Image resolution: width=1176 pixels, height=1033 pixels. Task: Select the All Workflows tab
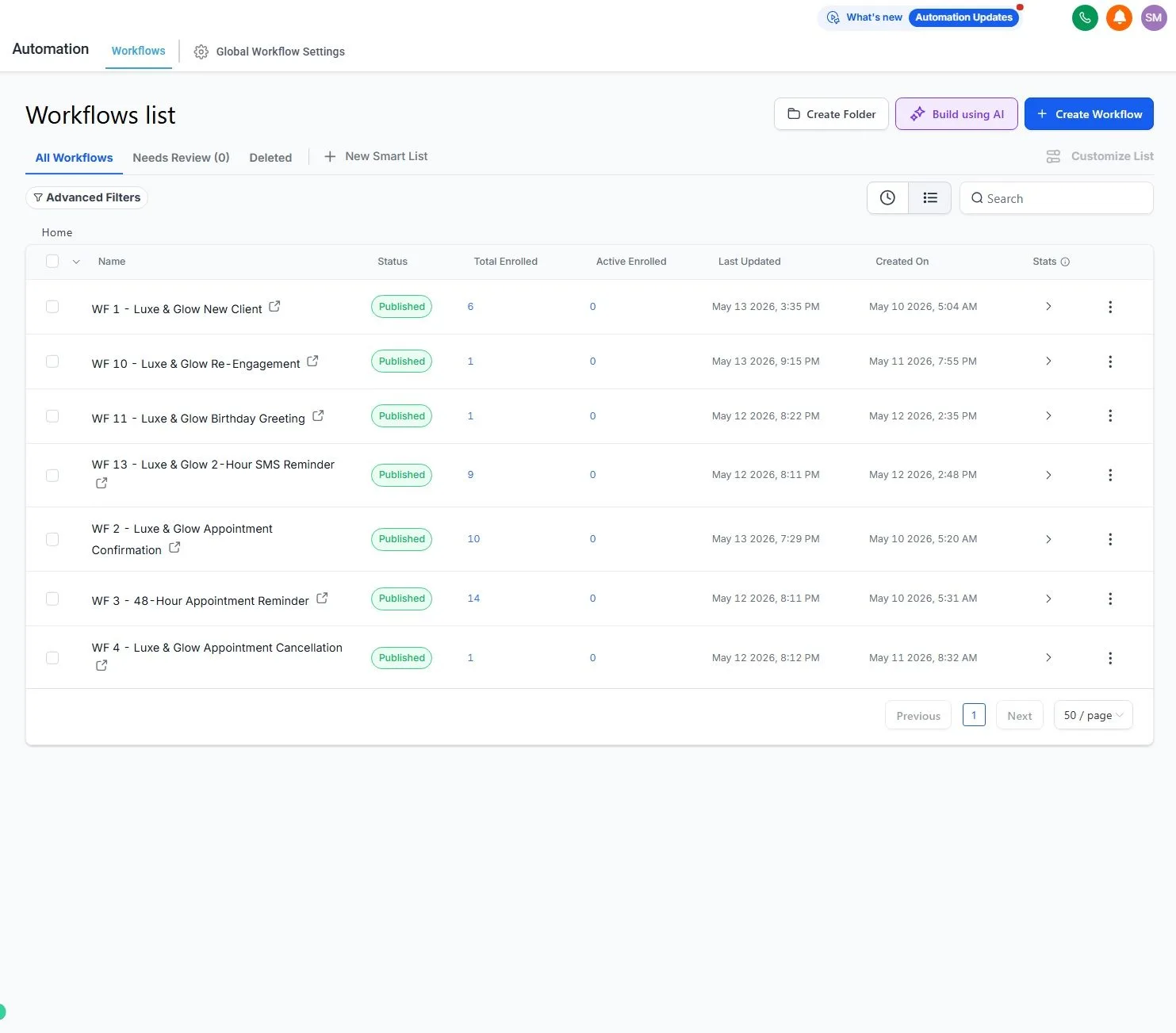tap(74, 158)
